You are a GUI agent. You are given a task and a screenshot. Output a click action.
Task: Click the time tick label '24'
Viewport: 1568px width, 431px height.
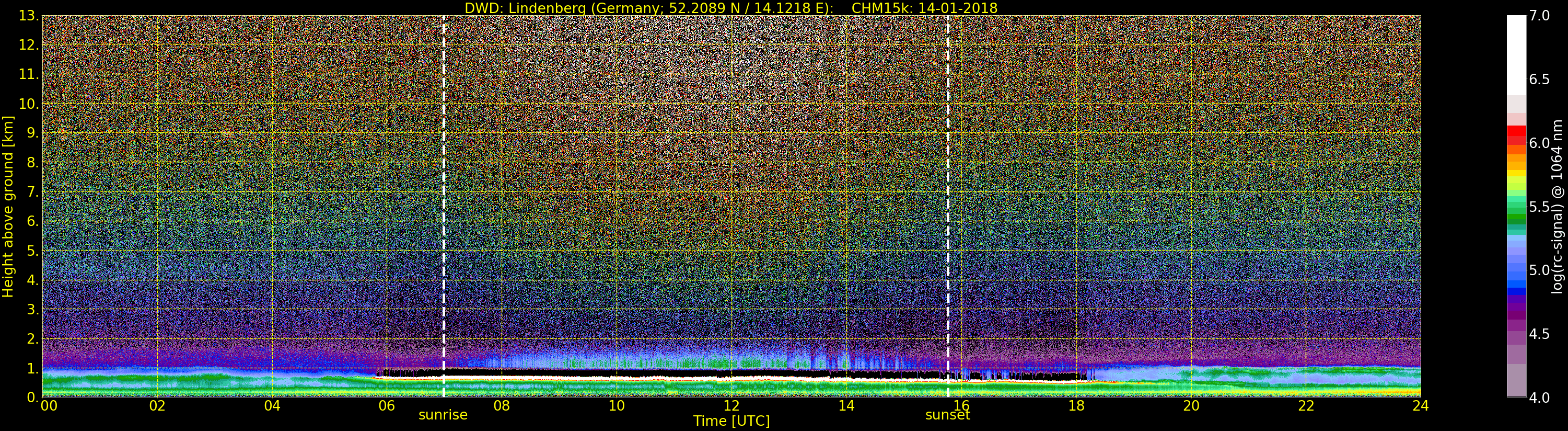[x=1421, y=406]
